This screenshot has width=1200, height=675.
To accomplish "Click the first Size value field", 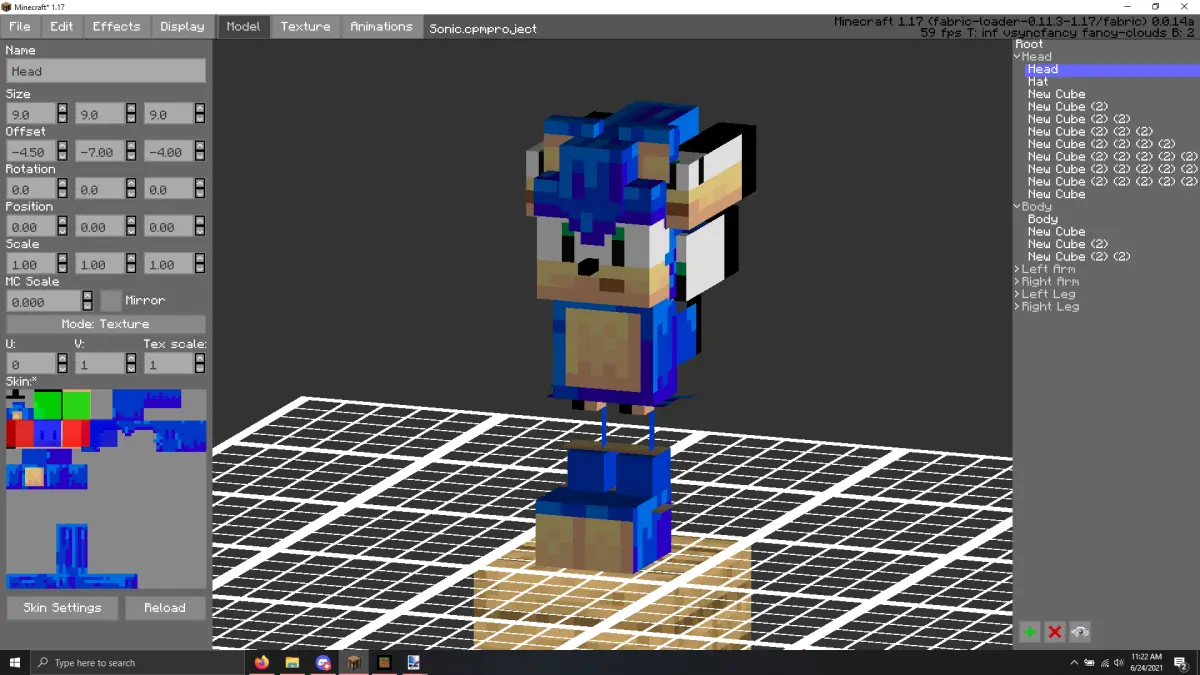I will [x=31, y=114].
